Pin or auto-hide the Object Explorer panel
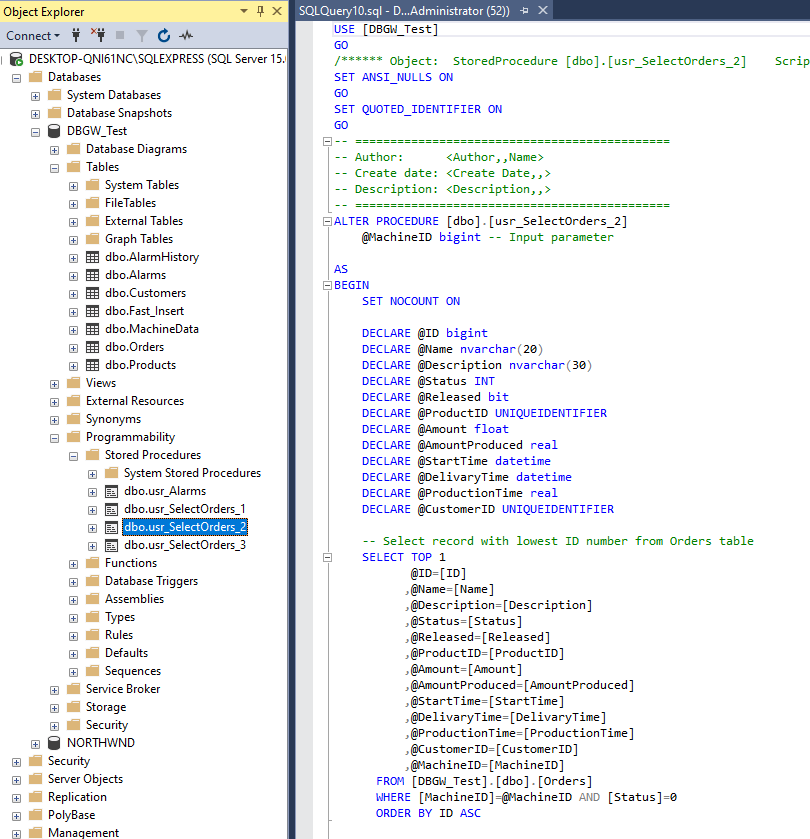The image size is (810, 839). click(261, 11)
